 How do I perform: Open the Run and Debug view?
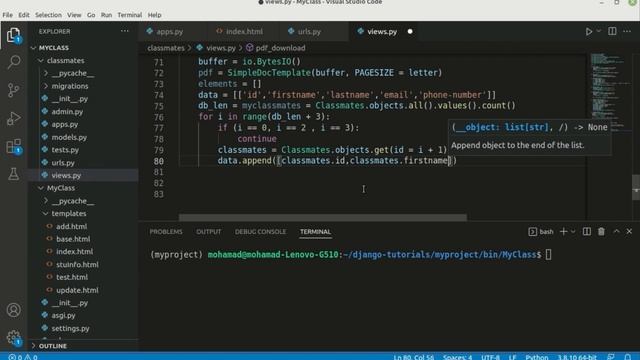click(x=13, y=118)
